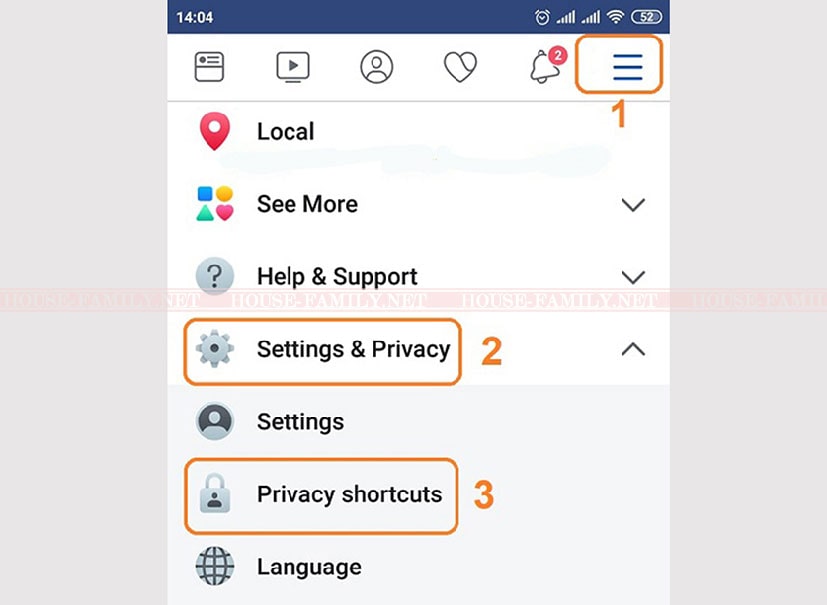The width and height of the screenshot is (827, 605).
Task: Open the Watch video tab icon
Action: coord(293,67)
